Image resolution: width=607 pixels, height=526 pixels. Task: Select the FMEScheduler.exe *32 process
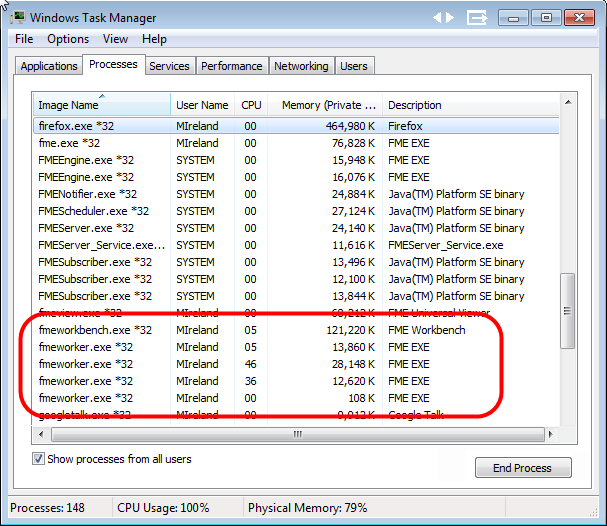coord(296,211)
